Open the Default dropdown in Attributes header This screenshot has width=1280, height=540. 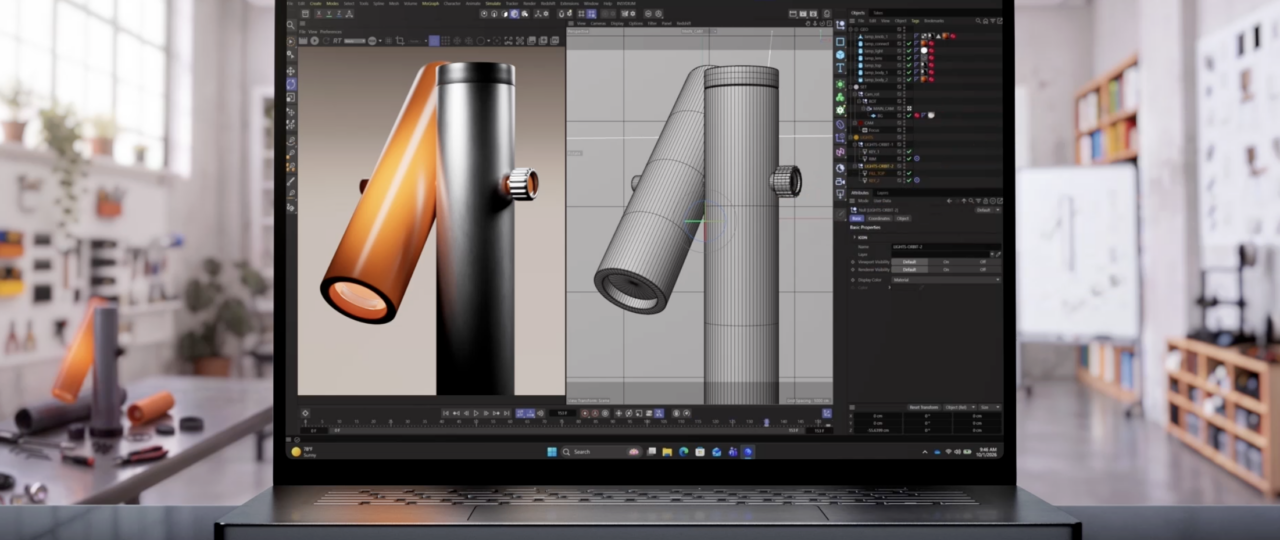tap(988, 210)
